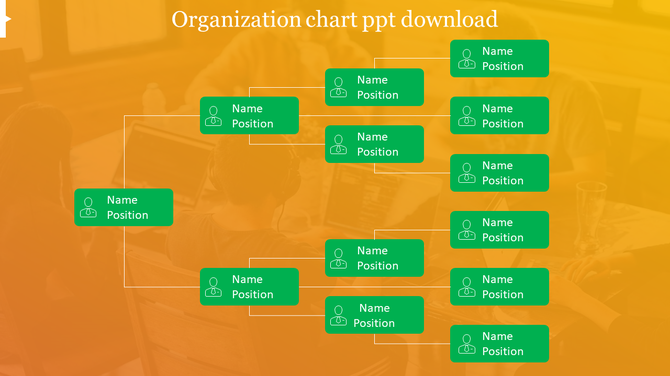Viewport: 670px width, 376px height.
Task: Select 'Name Position' text in upper second-level box
Action: point(253,116)
